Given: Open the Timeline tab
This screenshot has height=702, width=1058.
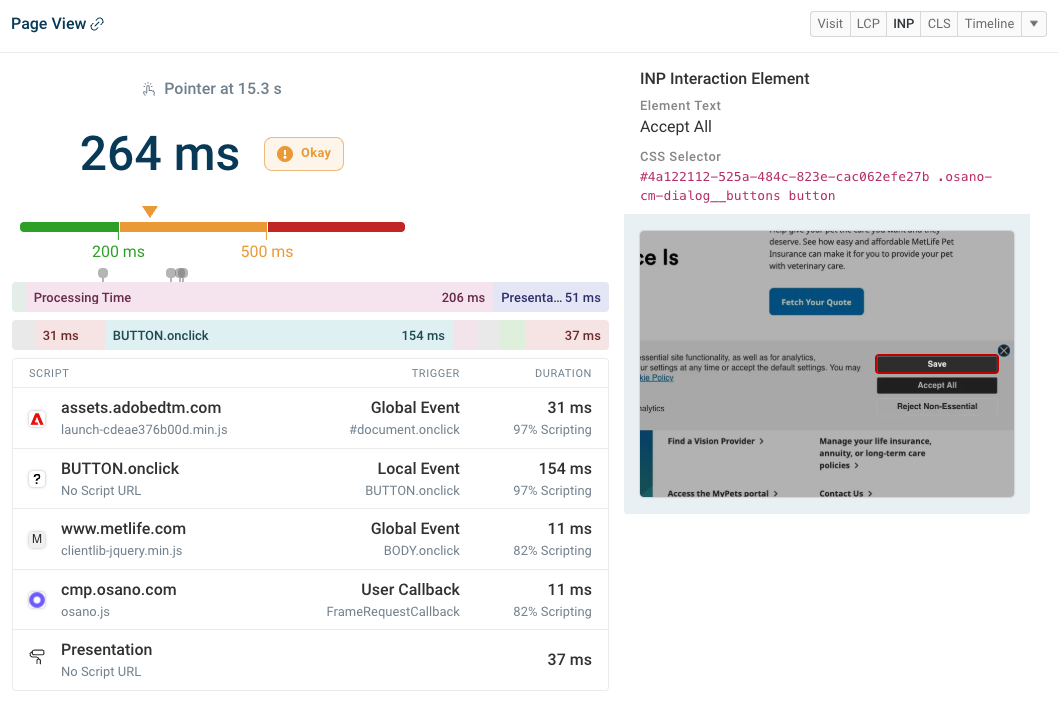Looking at the screenshot, I should pos(989,23).
